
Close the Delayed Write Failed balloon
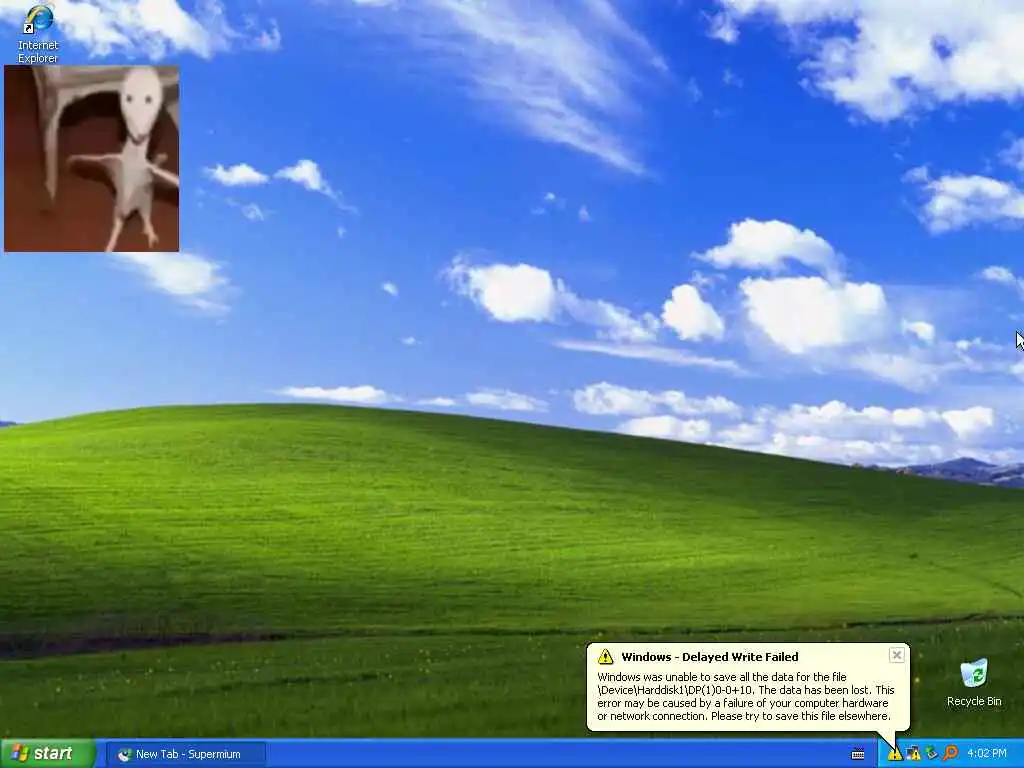(897, 655)
